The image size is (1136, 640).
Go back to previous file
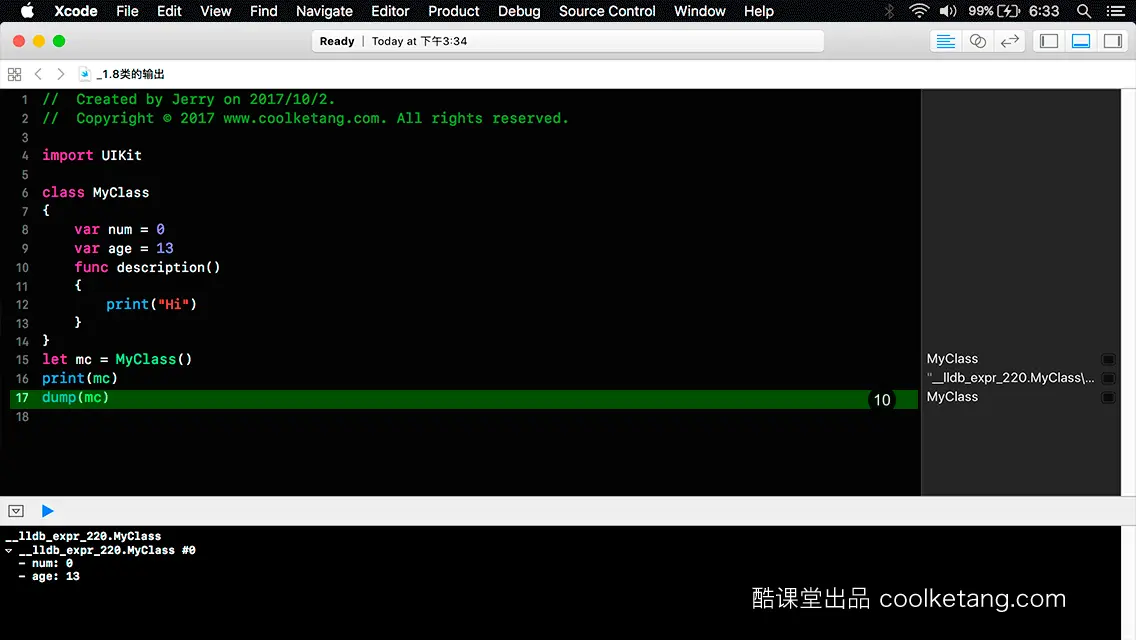tap(38, 74)
